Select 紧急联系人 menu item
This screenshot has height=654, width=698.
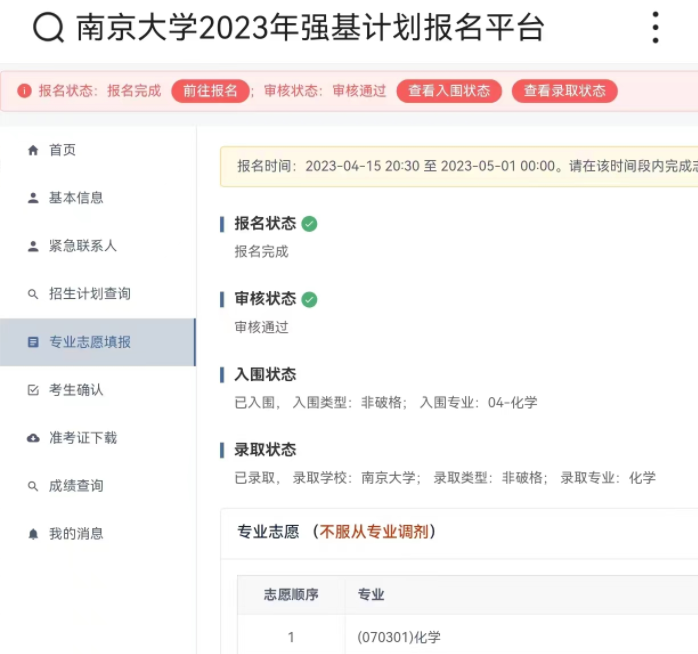coord(97,246)
